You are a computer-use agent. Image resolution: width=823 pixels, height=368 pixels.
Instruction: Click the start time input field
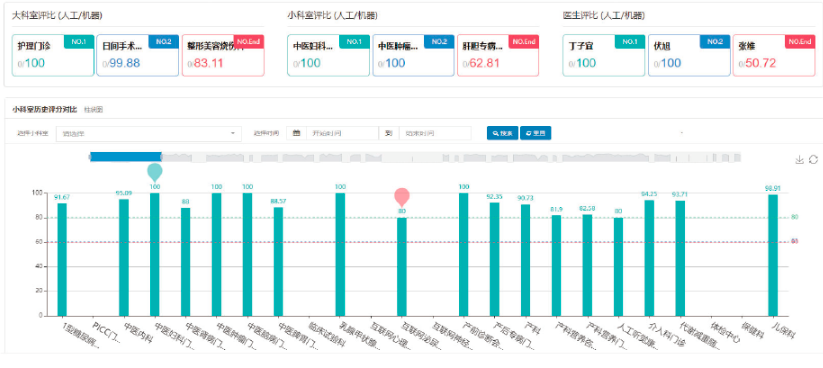[x=342, y=133]
